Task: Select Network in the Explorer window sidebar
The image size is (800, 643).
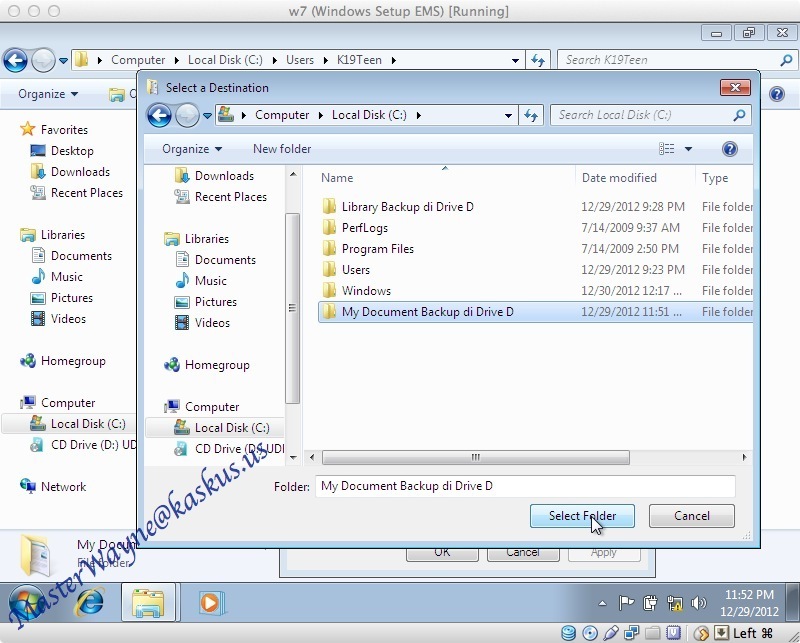Action: click(53, 487)
